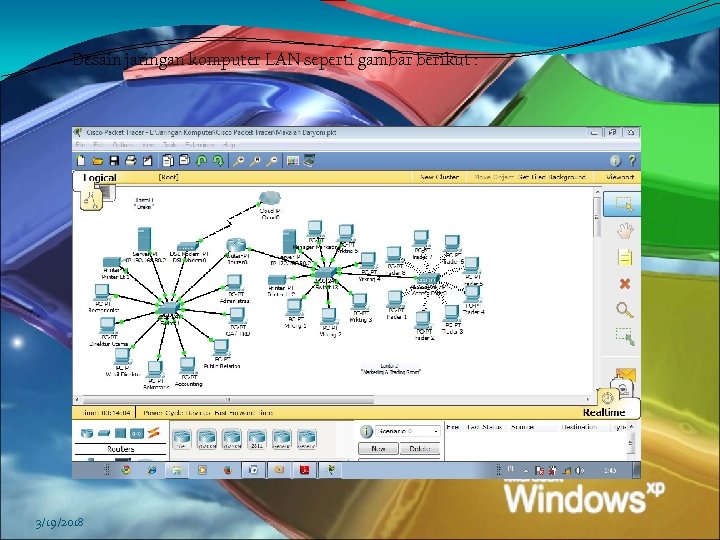Click the Delete scenario button
The width and height of the screenshot is (720, 540).
[420, 449]
